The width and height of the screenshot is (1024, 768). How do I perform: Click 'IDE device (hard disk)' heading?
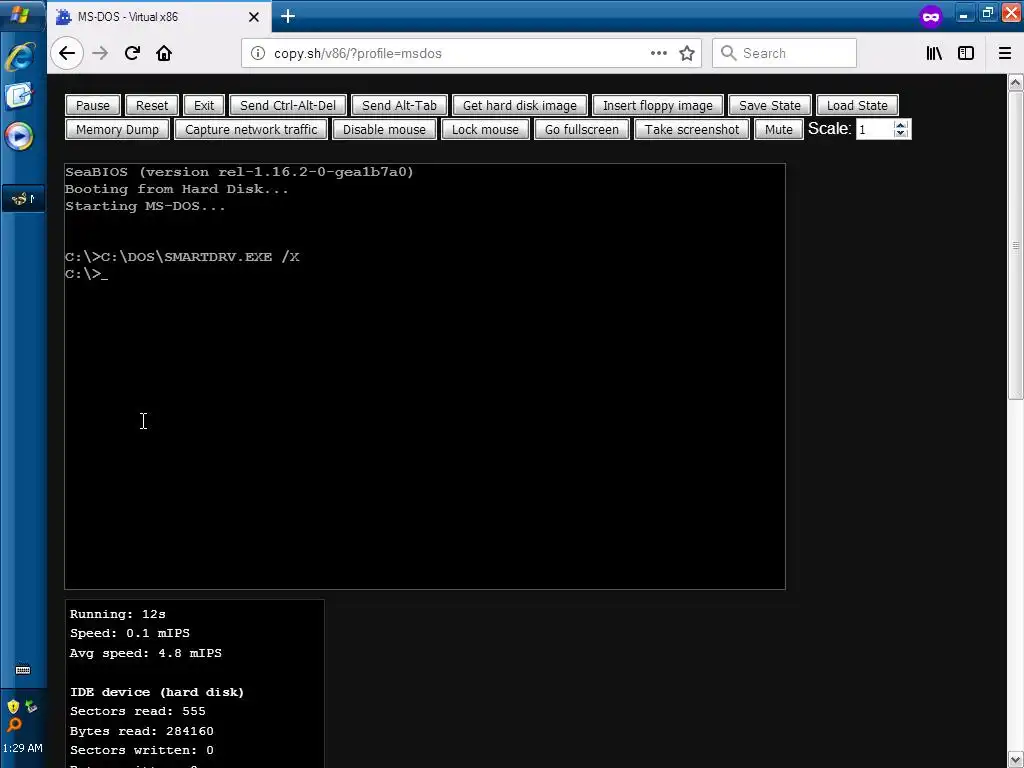[157, 692]
